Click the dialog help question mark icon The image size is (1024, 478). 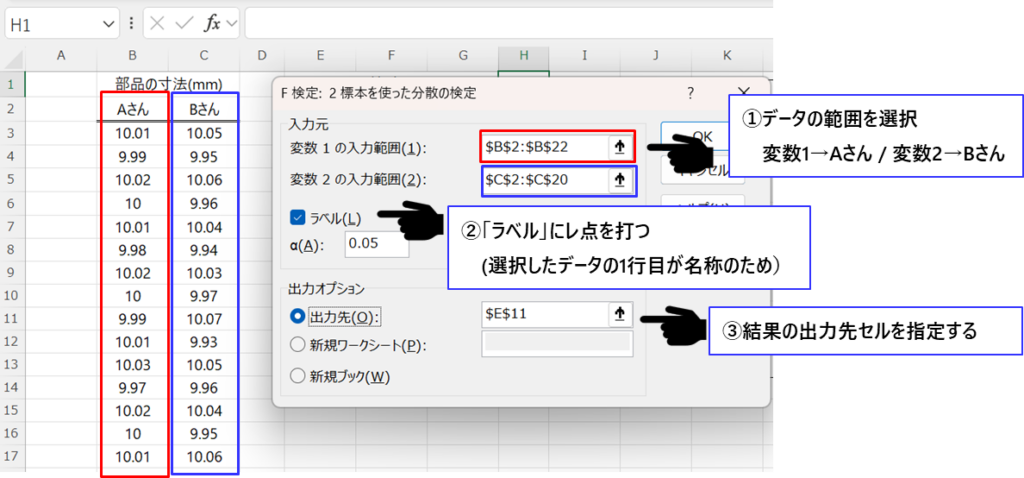tap(690, 92)
